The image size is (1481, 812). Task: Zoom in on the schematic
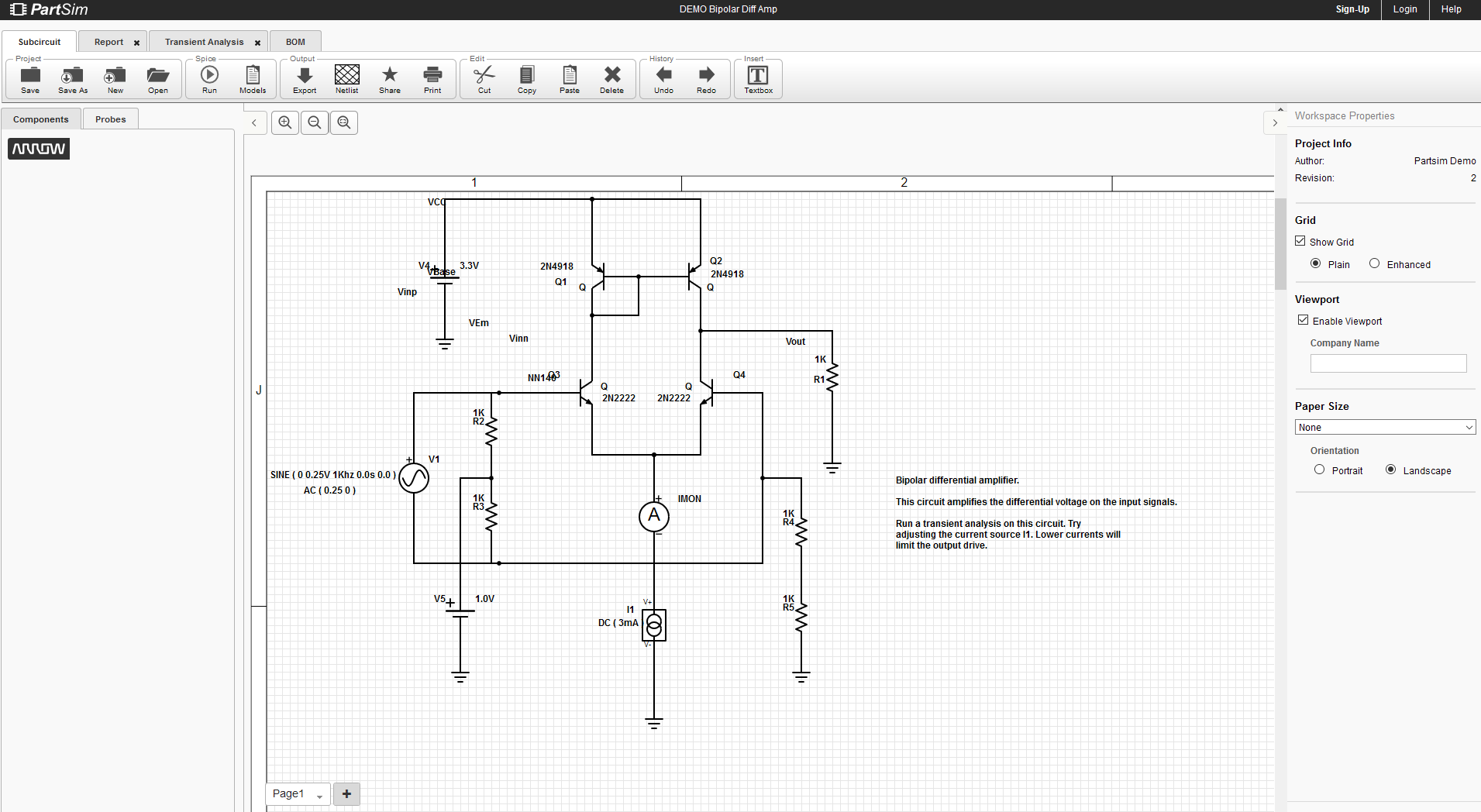coord(285,122)
